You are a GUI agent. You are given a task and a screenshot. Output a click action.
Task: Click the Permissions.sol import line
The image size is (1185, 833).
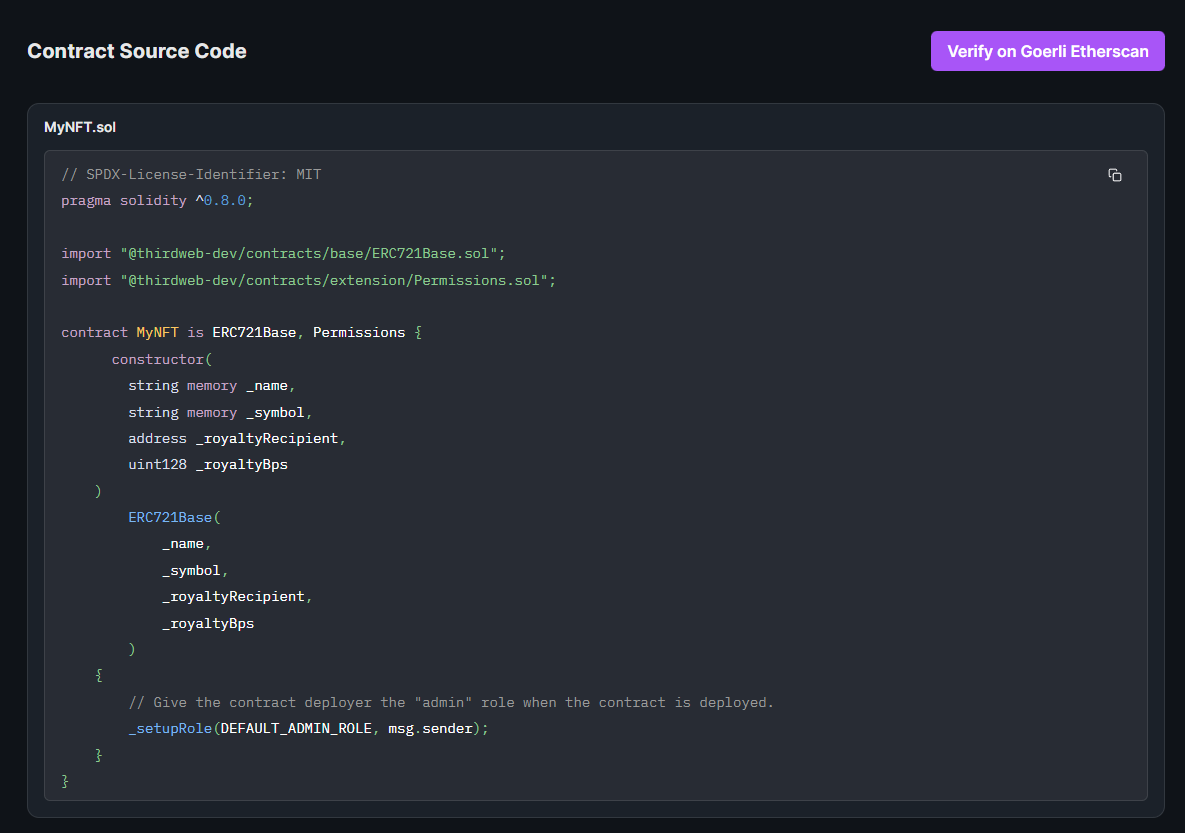(x=308, y=280)
